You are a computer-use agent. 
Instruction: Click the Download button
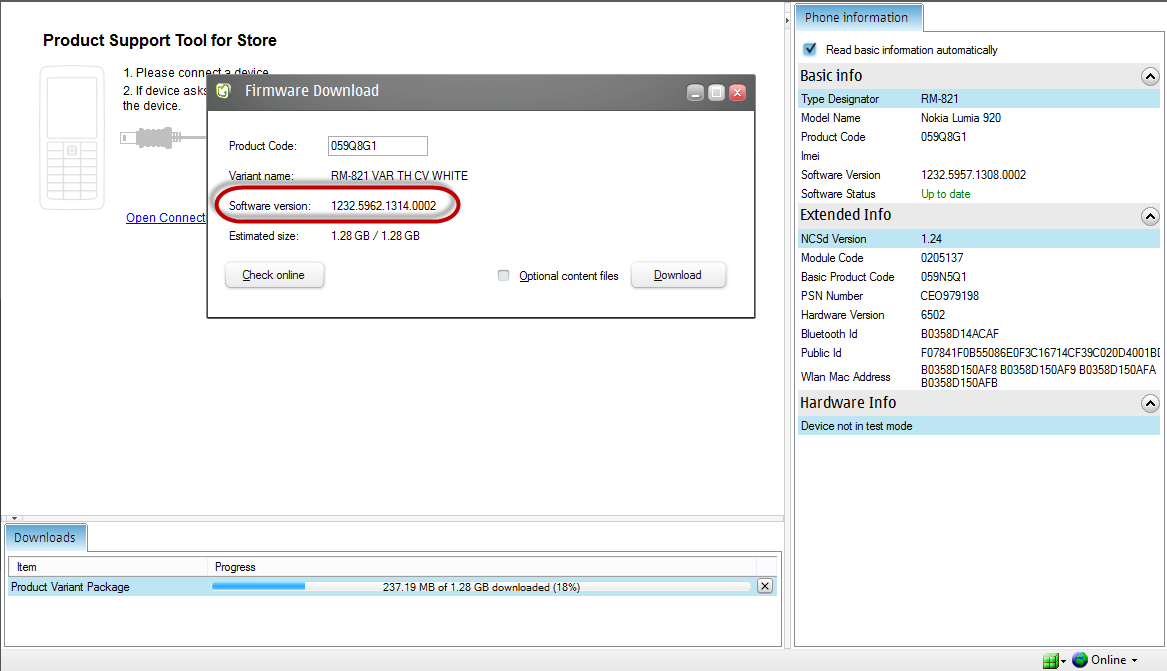tap(678, 275)
